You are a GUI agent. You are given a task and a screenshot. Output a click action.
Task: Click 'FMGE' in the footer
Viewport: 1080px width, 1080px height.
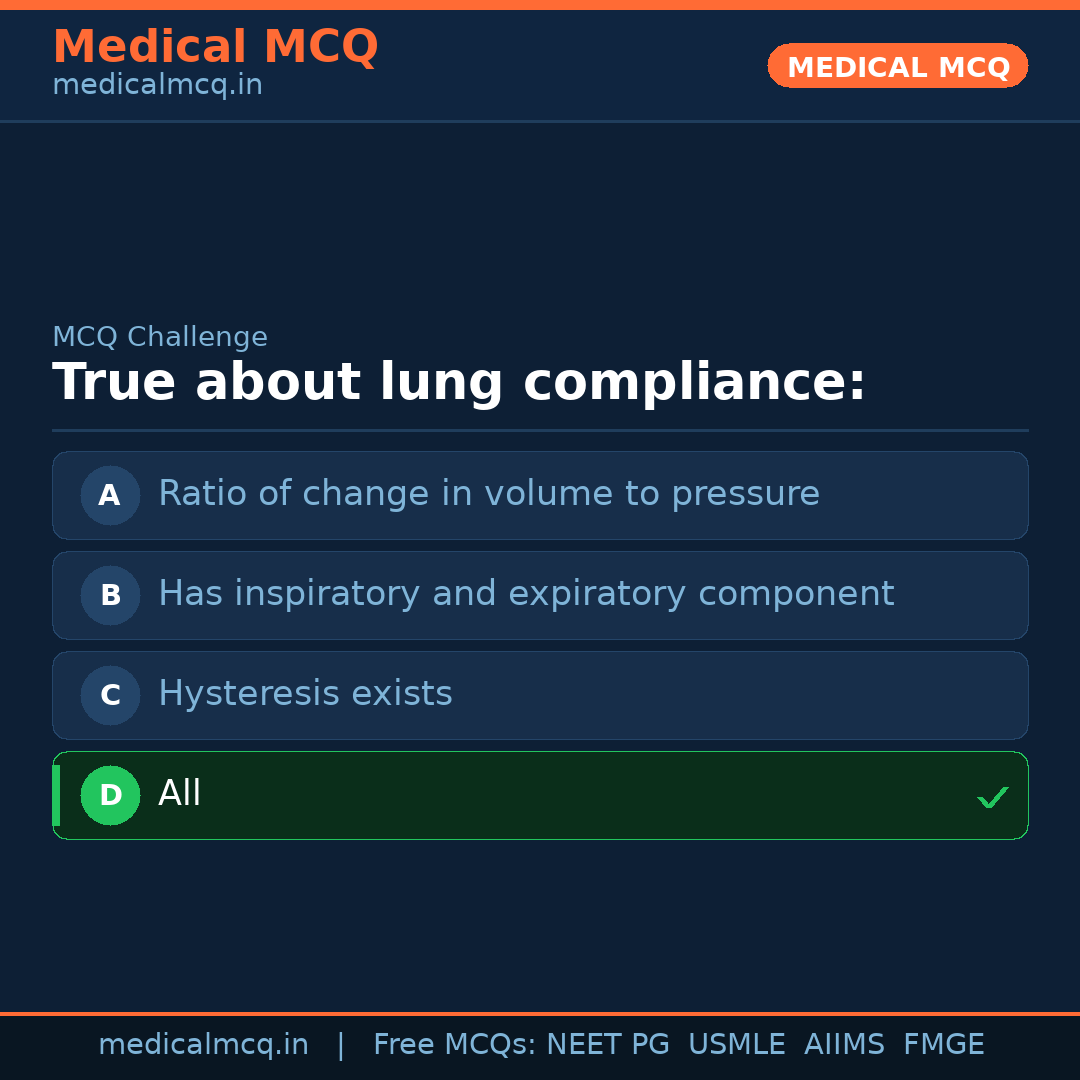point(943,1045)
